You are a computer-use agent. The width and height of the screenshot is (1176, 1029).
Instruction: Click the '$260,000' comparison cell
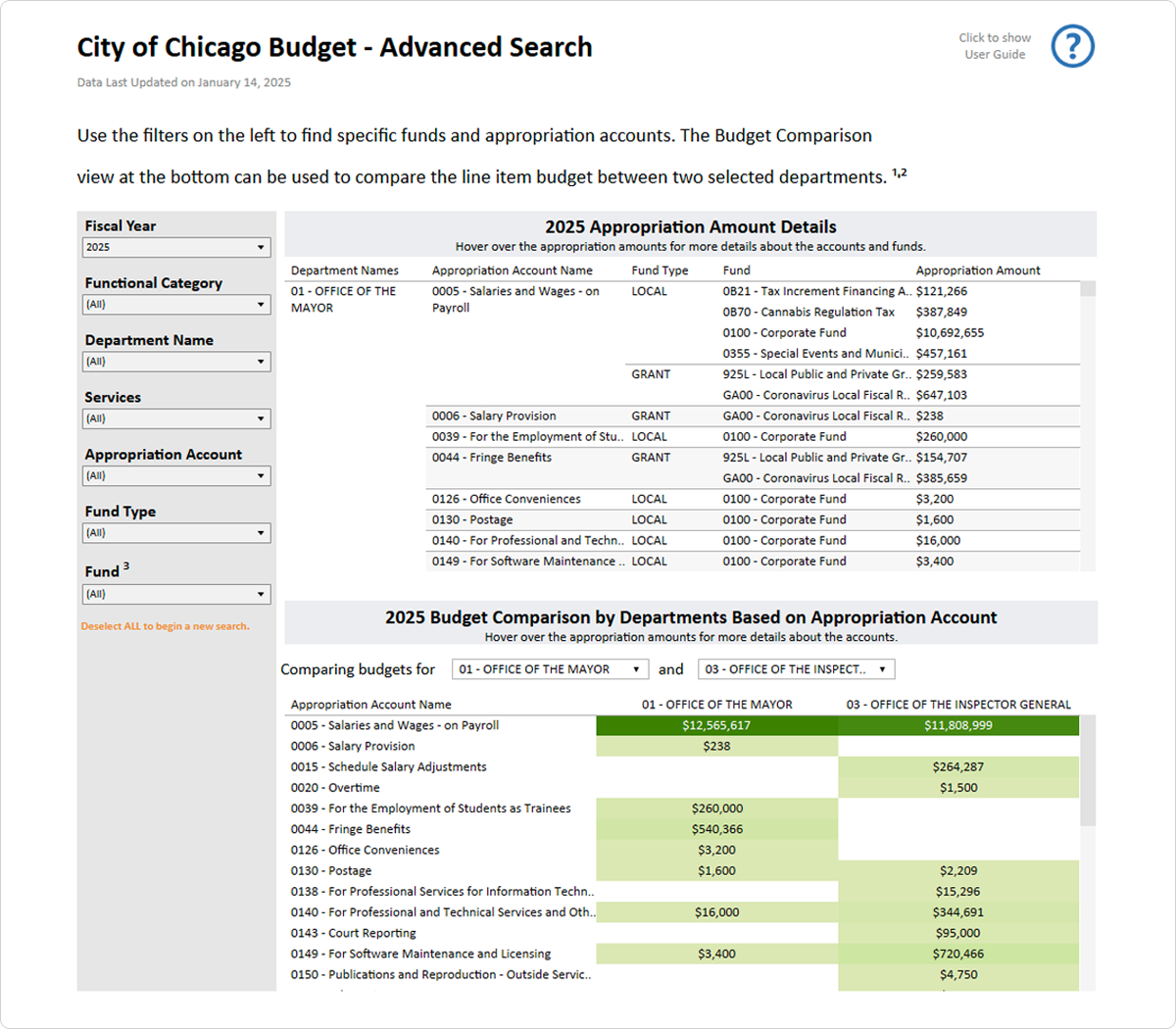(x=716, y=808)
